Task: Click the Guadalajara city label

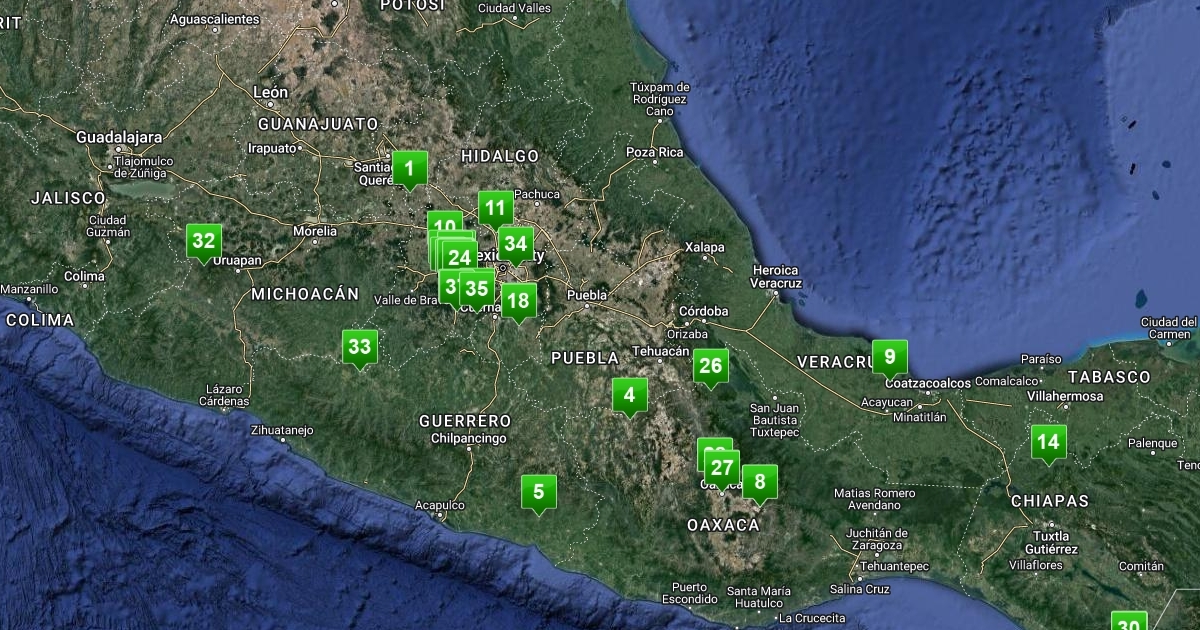Action: 119,136
